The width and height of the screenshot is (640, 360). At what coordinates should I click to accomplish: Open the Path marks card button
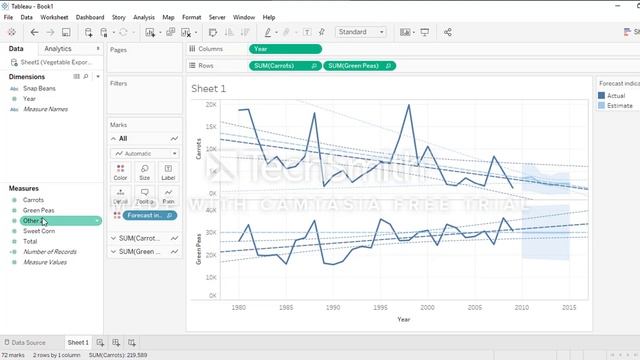point(168,196)
